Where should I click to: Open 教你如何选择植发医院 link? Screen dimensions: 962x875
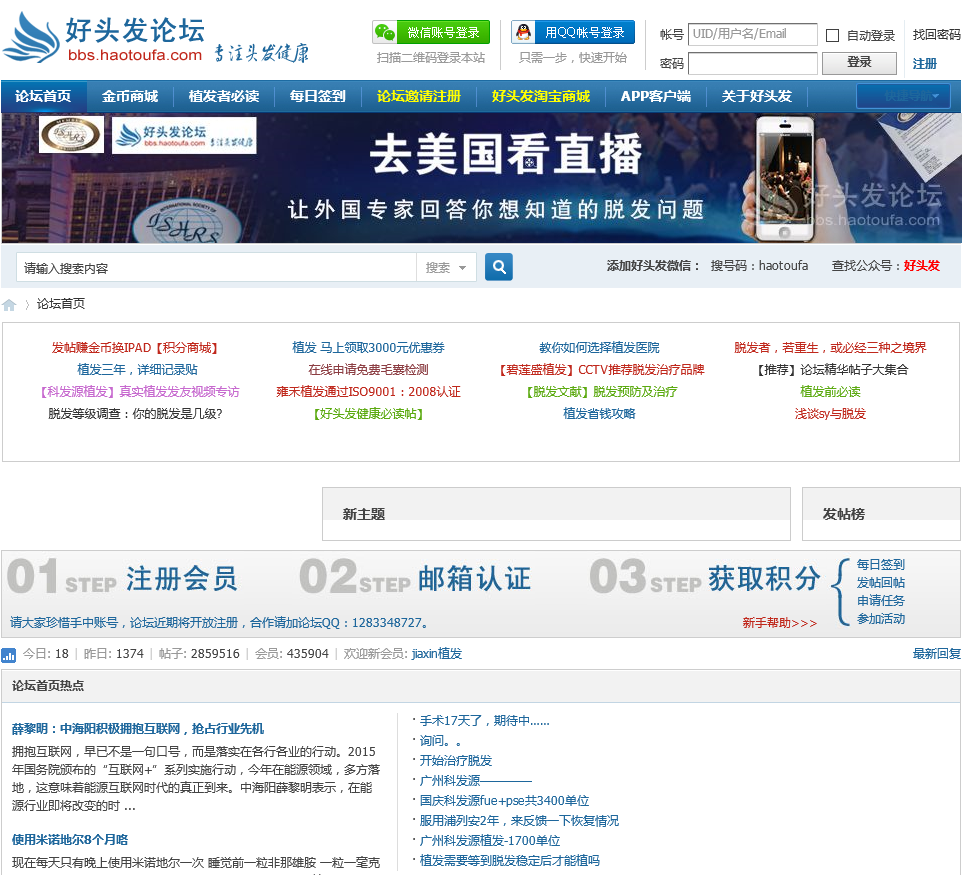pyautogui.click(x=599, y=348)
